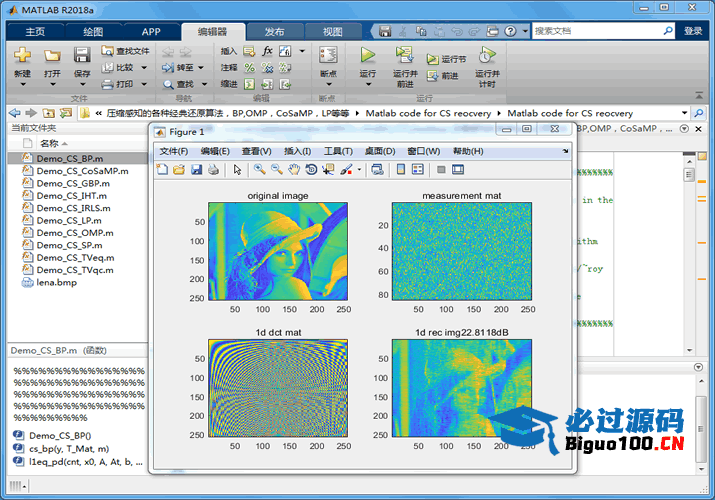Click Find Files (查找文件) in ribbon

click(126, 51)
